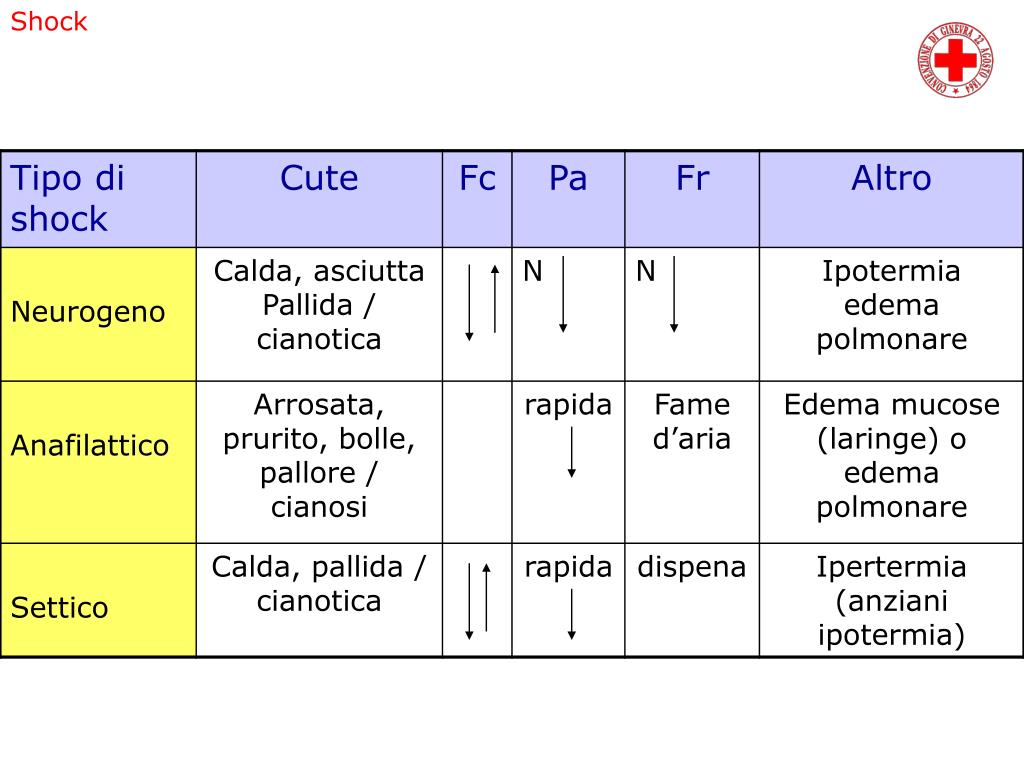Click the yellow Settico row label
Image resolution: width=1024 pixels, height=768 pixels.
click(x=99, y=600)
